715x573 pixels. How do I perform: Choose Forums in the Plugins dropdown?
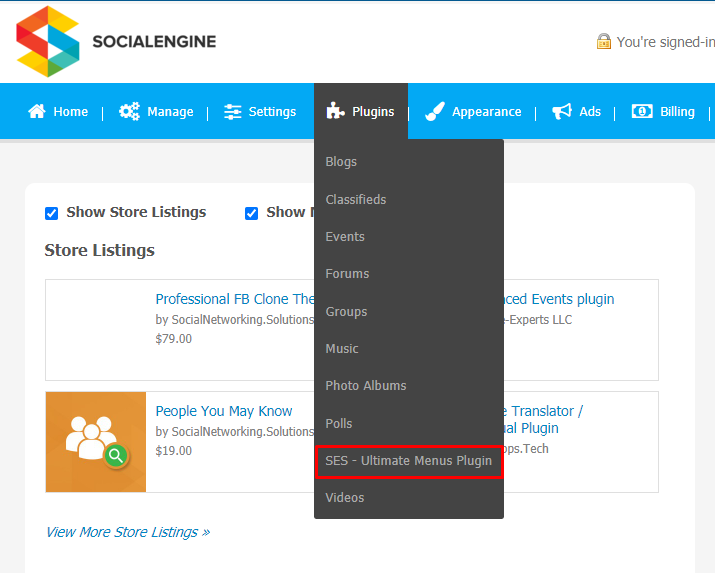tap(347, 274)
